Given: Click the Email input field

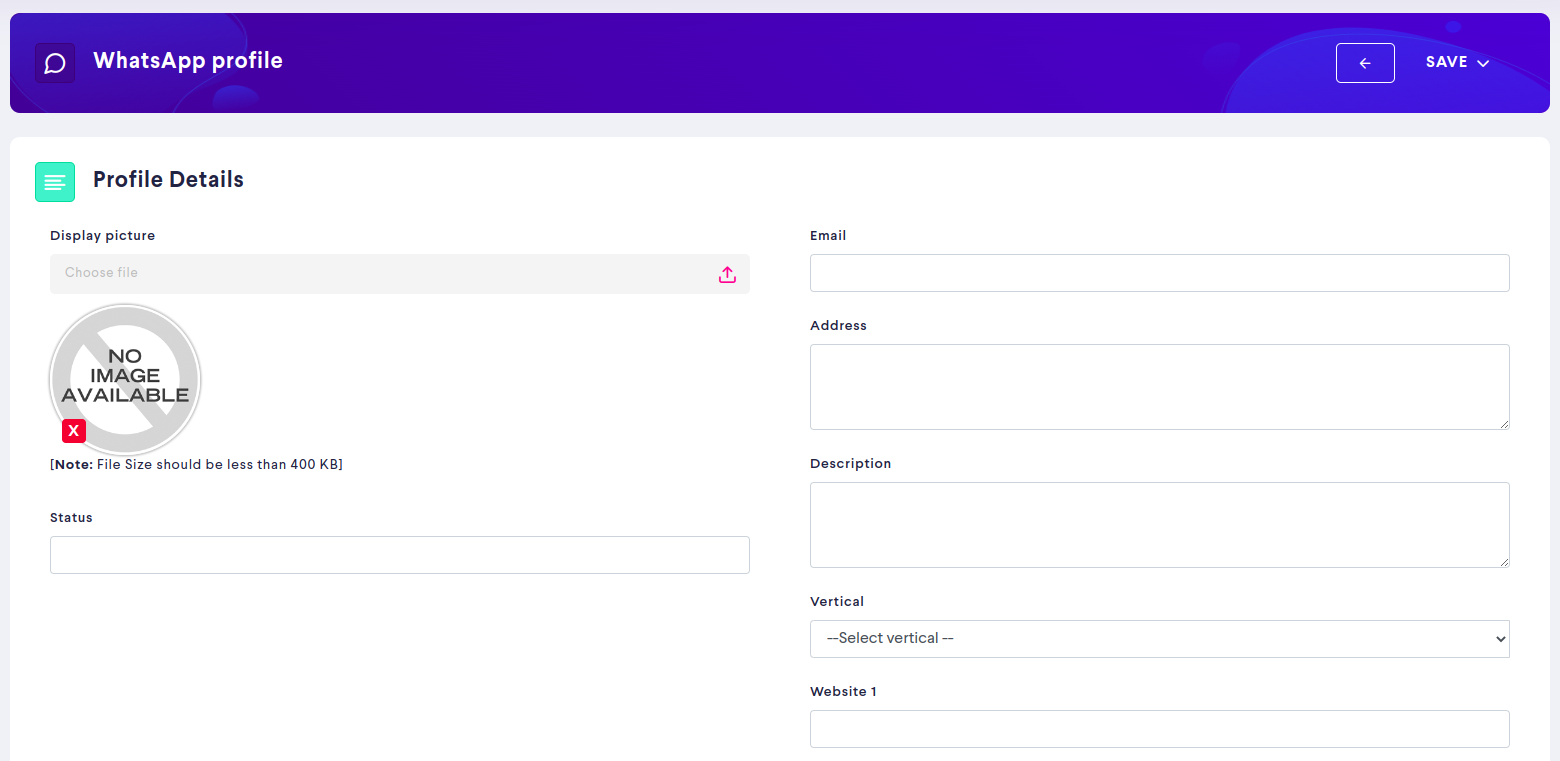Looking at the screenshot, I should tap(1159, 272).
